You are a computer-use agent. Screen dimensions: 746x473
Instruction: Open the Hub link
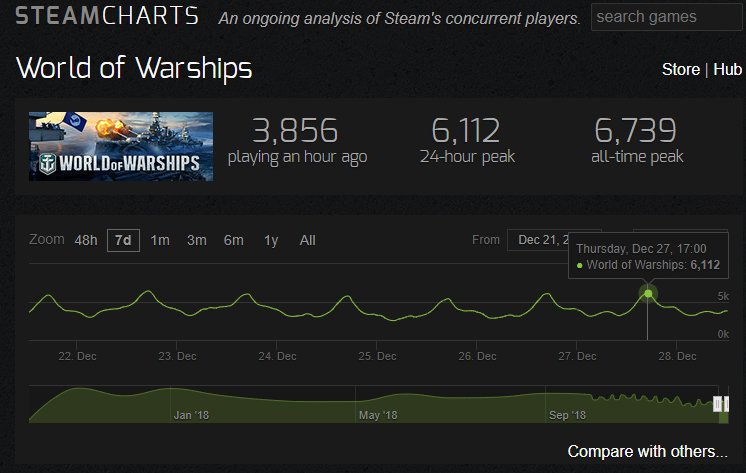point(727,69)
